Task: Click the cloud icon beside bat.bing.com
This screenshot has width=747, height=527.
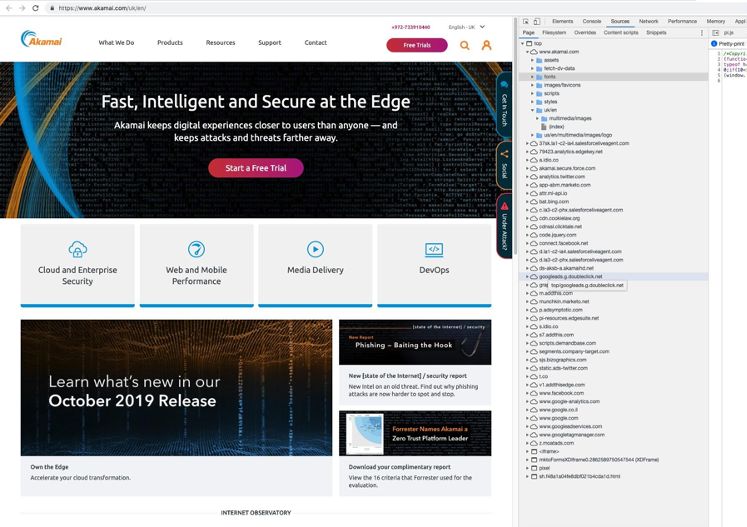Action: point(534,202)
